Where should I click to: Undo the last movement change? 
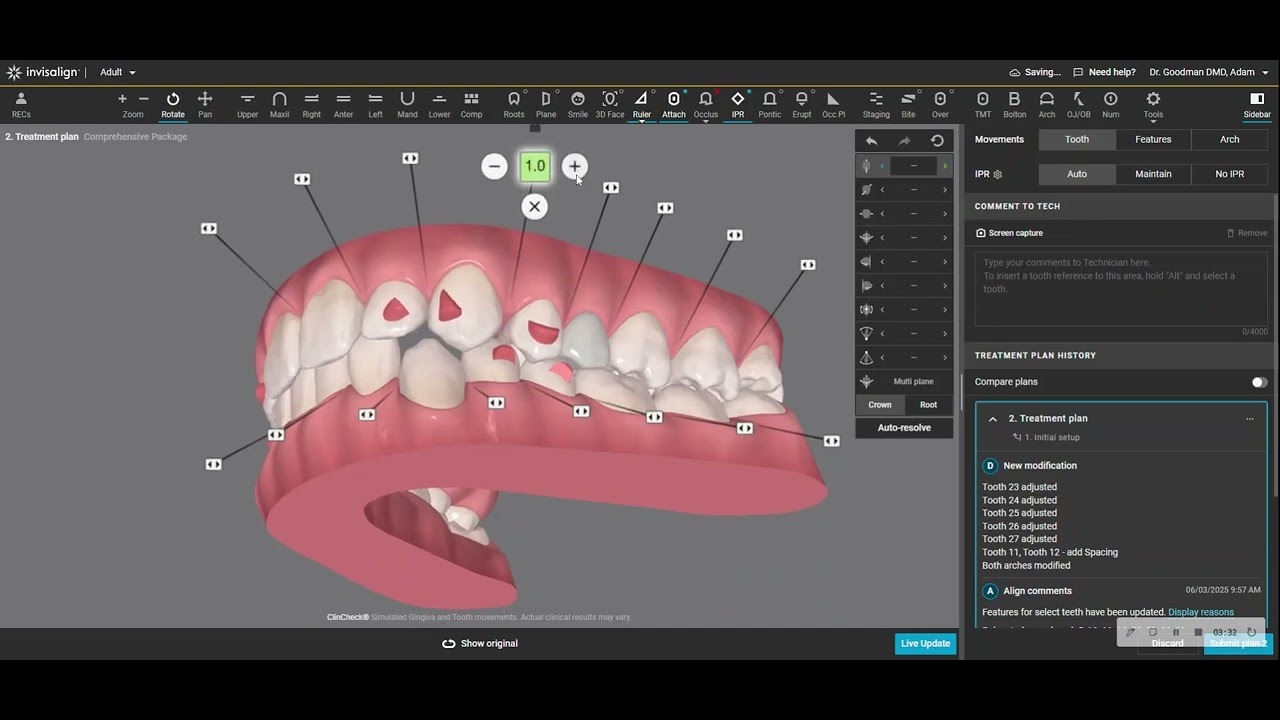(872, 141)
